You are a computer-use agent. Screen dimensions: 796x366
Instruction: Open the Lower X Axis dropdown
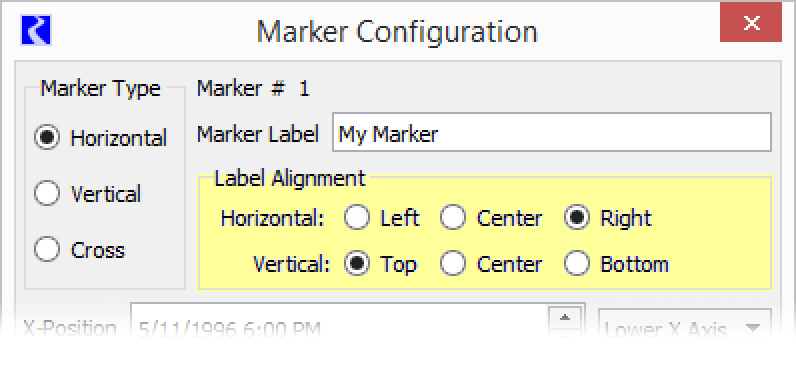[685, 329]
